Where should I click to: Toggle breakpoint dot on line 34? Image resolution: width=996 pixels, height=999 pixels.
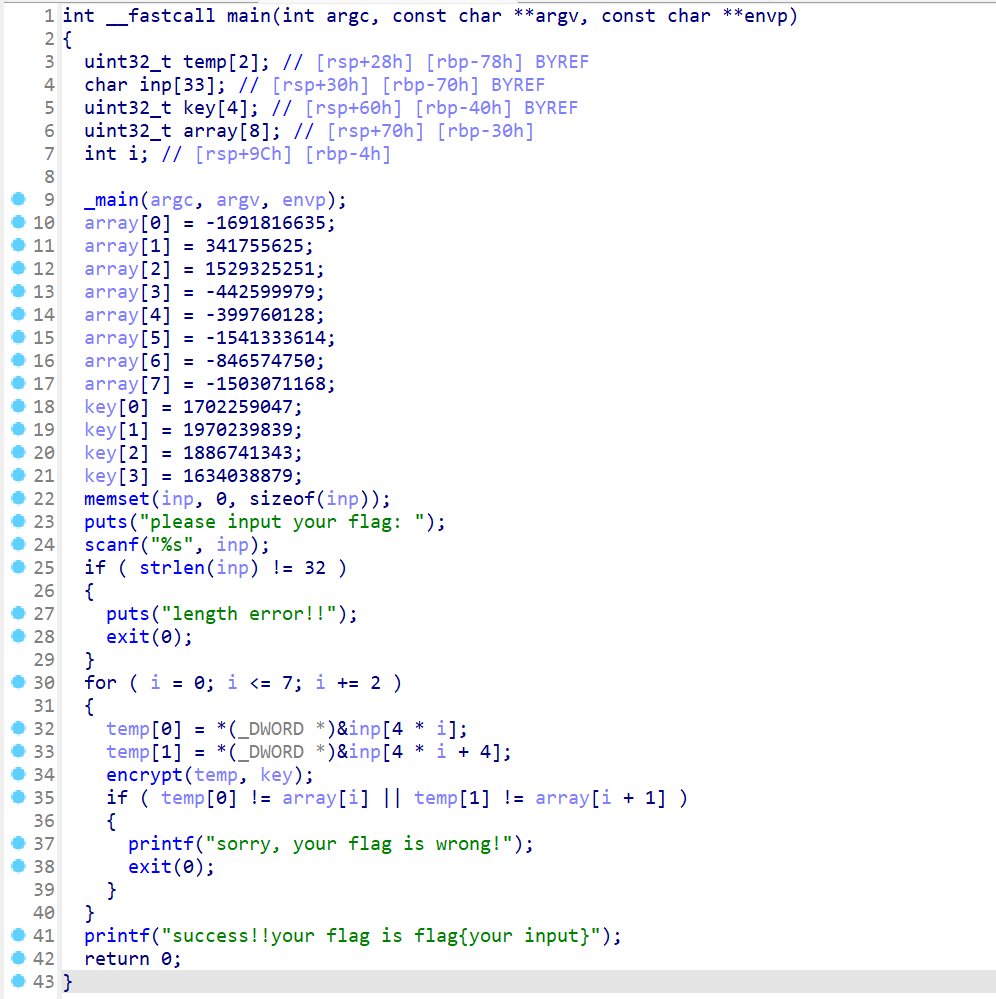coord(18,774)
